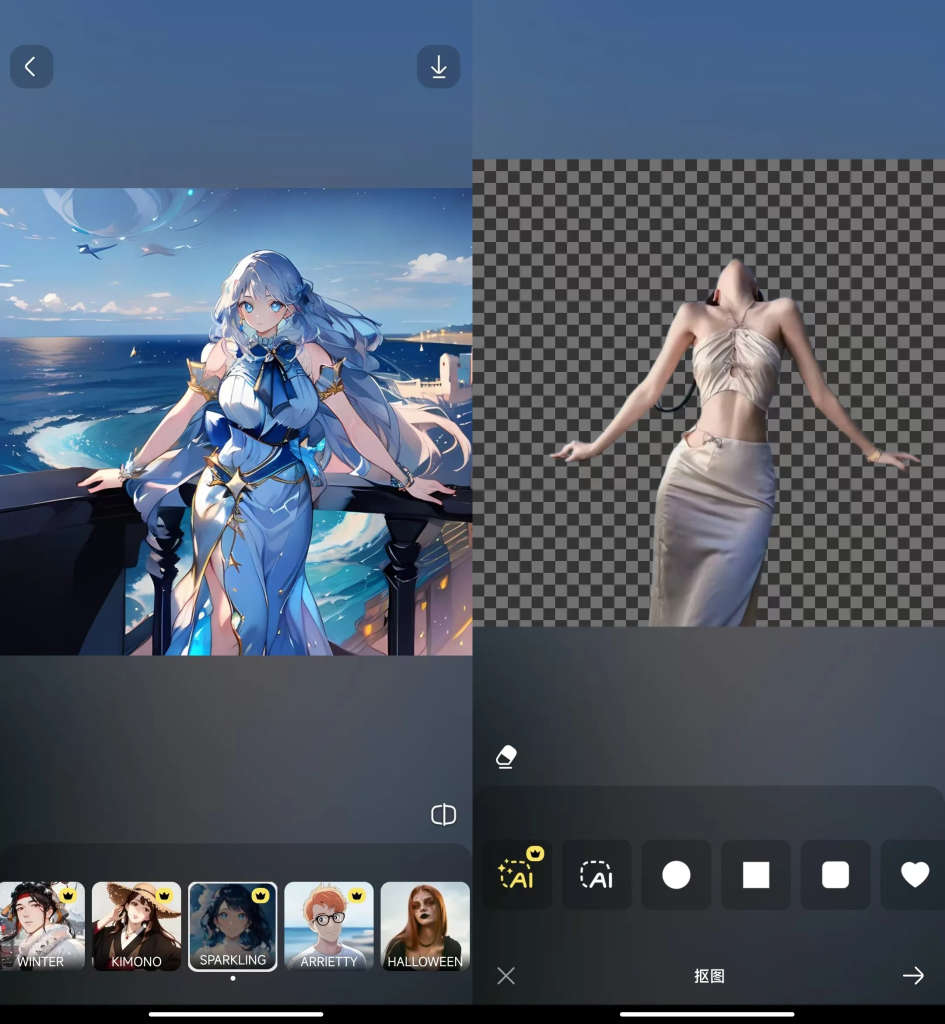Select the eraser tool

pos(506,757)
